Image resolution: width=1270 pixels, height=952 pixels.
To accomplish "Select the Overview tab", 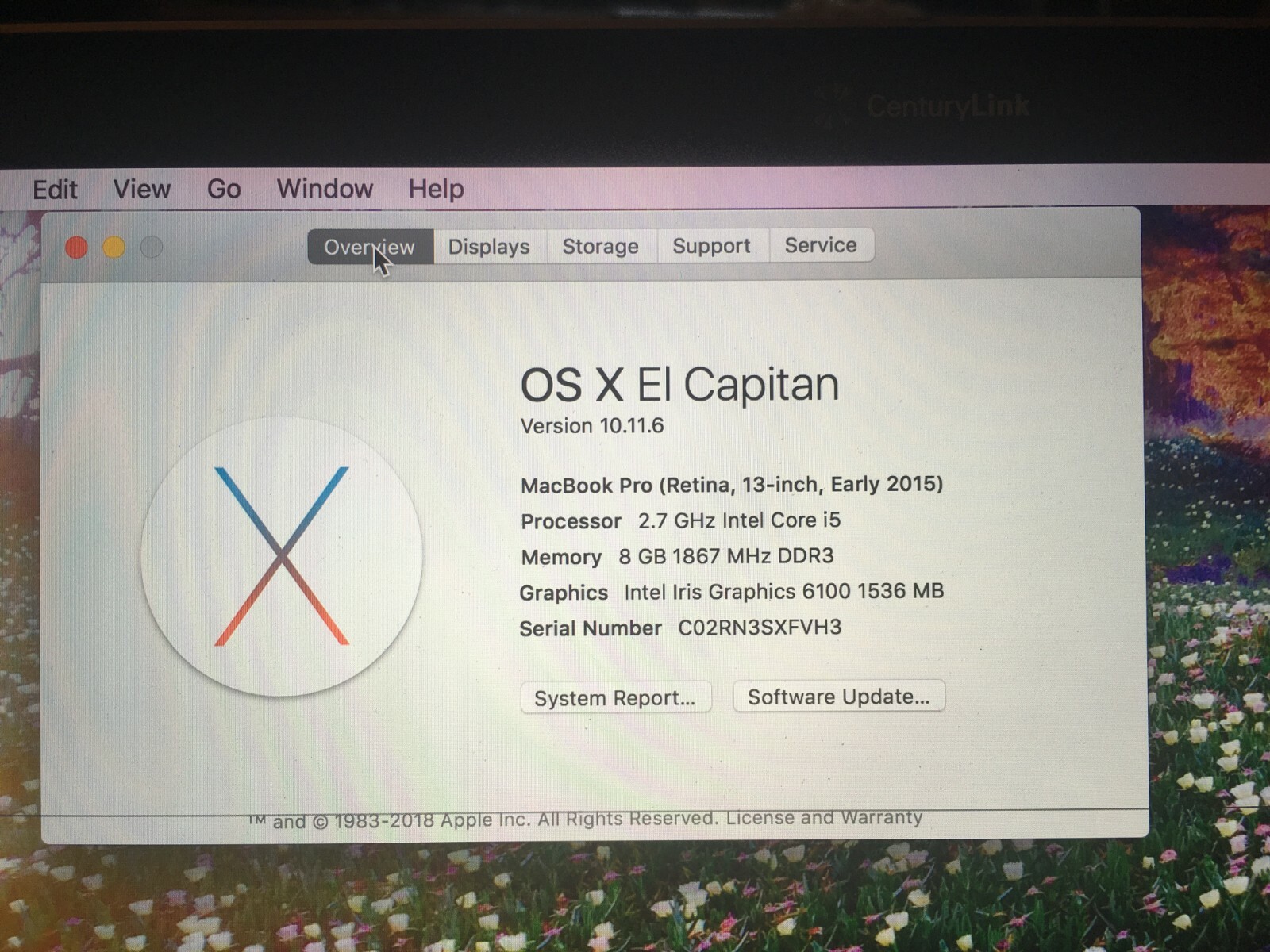I will click(x=370, y=247).
